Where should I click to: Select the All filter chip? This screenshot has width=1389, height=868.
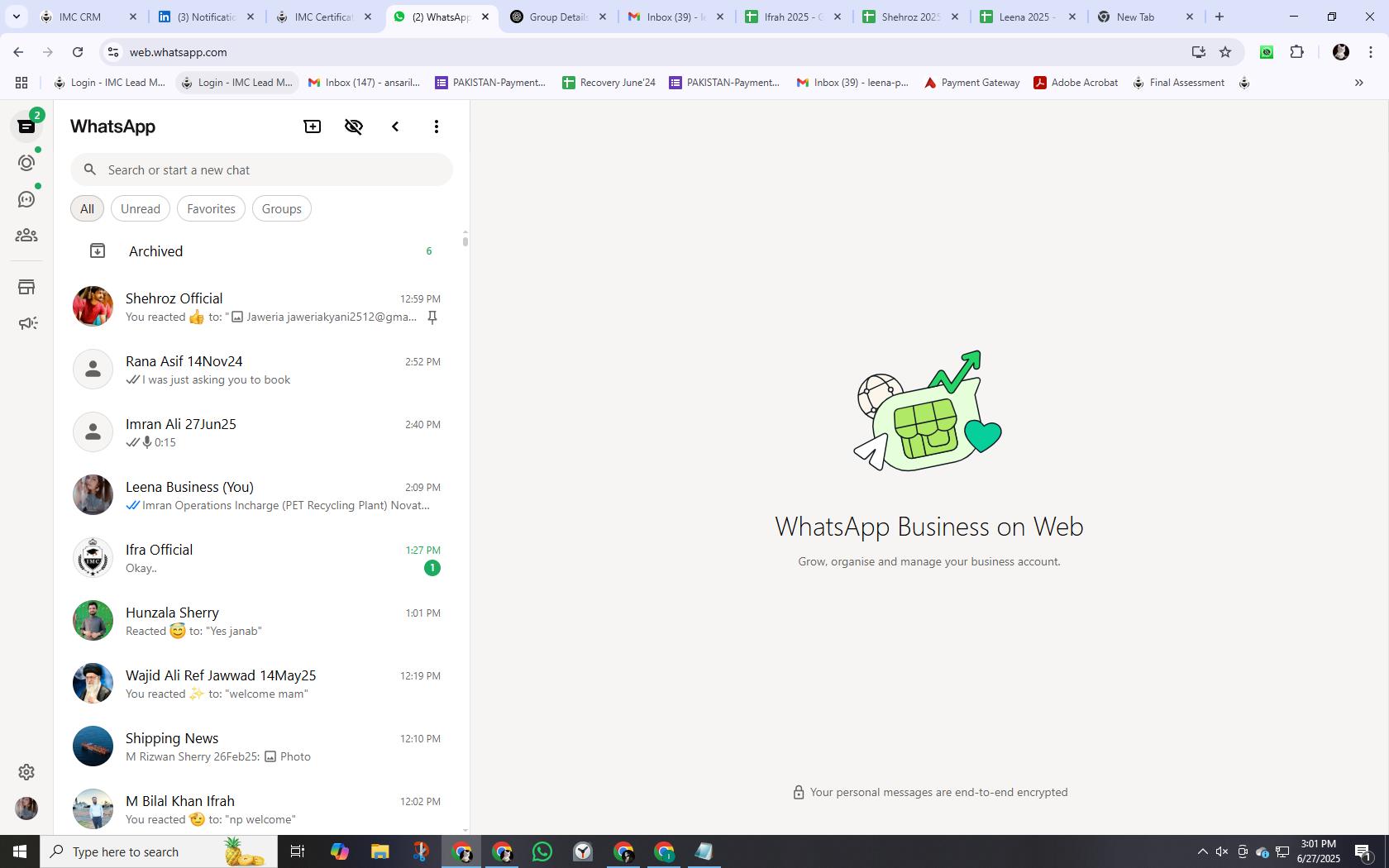pyautogui.click(x=87, y=208)
